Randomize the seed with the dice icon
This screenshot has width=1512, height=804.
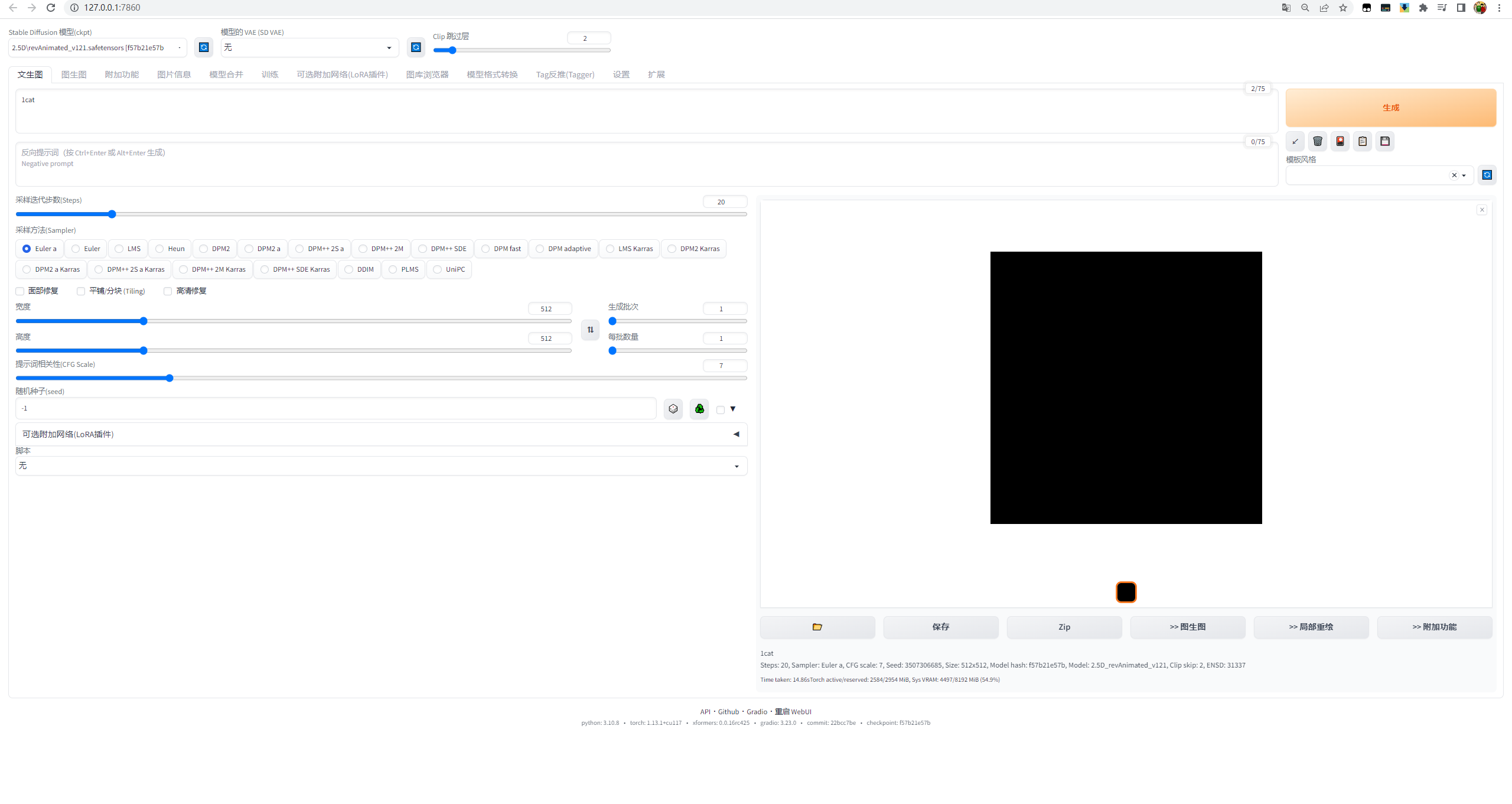tap(673, 409)
